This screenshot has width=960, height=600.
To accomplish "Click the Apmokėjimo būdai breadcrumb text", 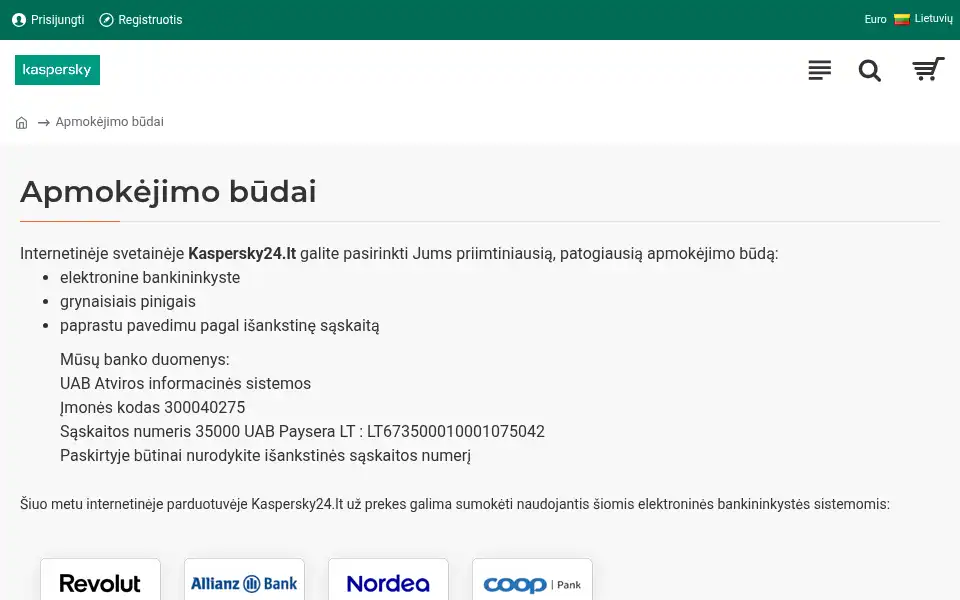I will pos(110,122).
